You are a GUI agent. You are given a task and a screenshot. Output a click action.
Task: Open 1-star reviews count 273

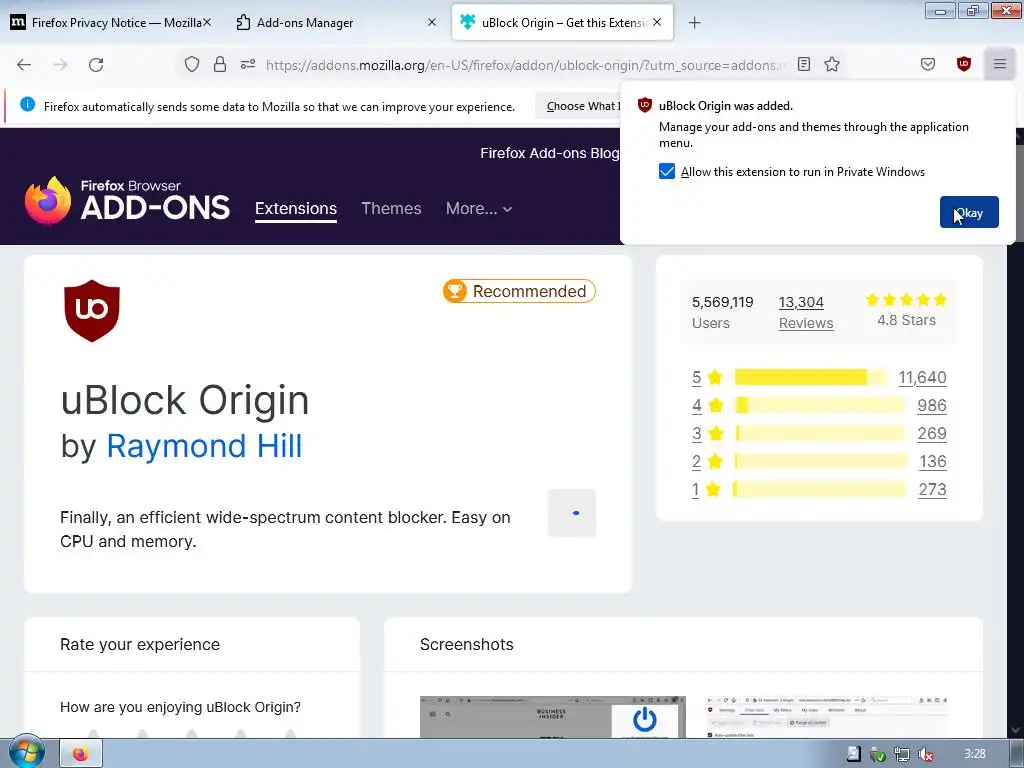pos(932,490)
